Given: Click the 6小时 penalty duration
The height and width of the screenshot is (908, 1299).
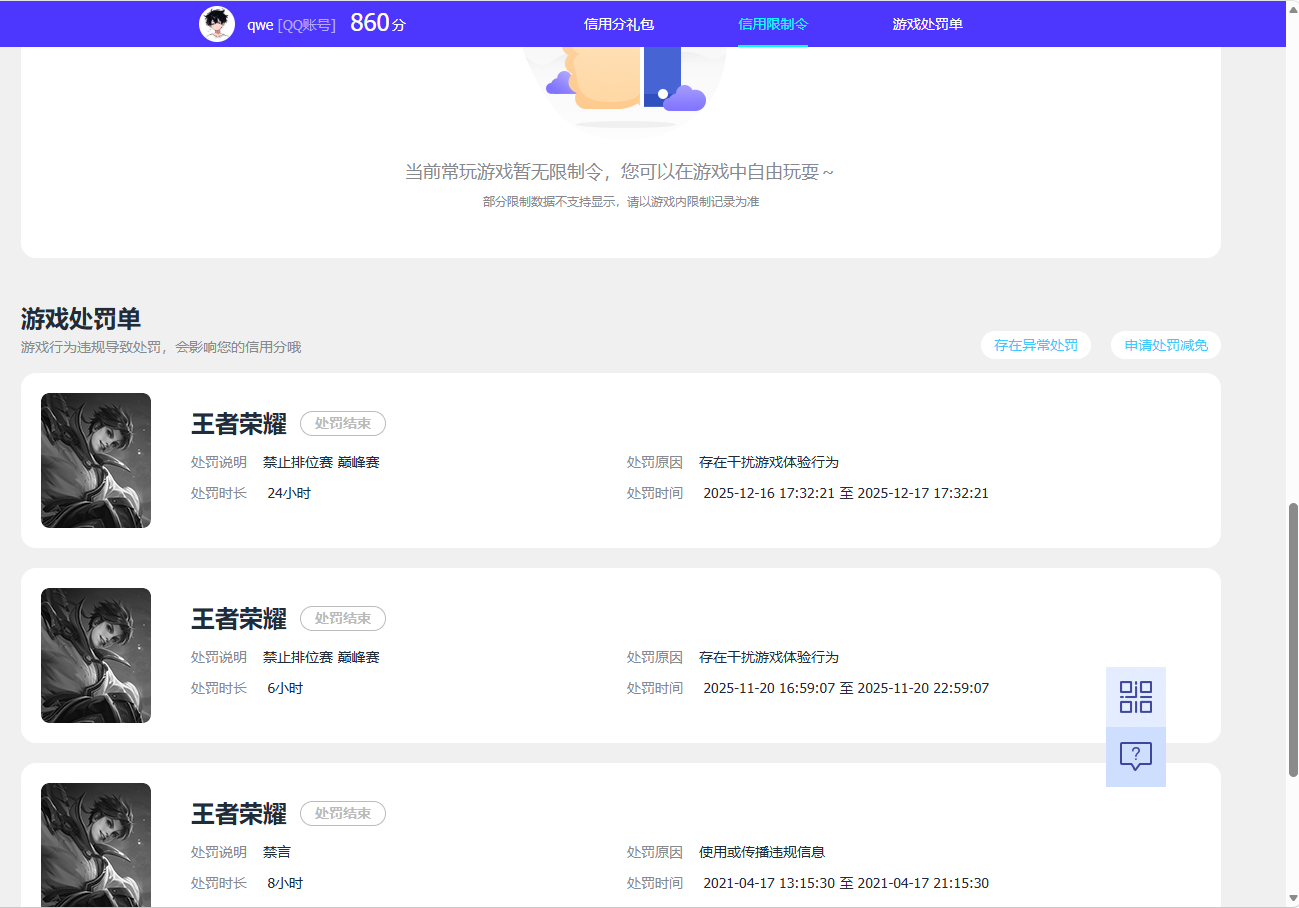Looking at the screenshot, I should coord(285,688).
